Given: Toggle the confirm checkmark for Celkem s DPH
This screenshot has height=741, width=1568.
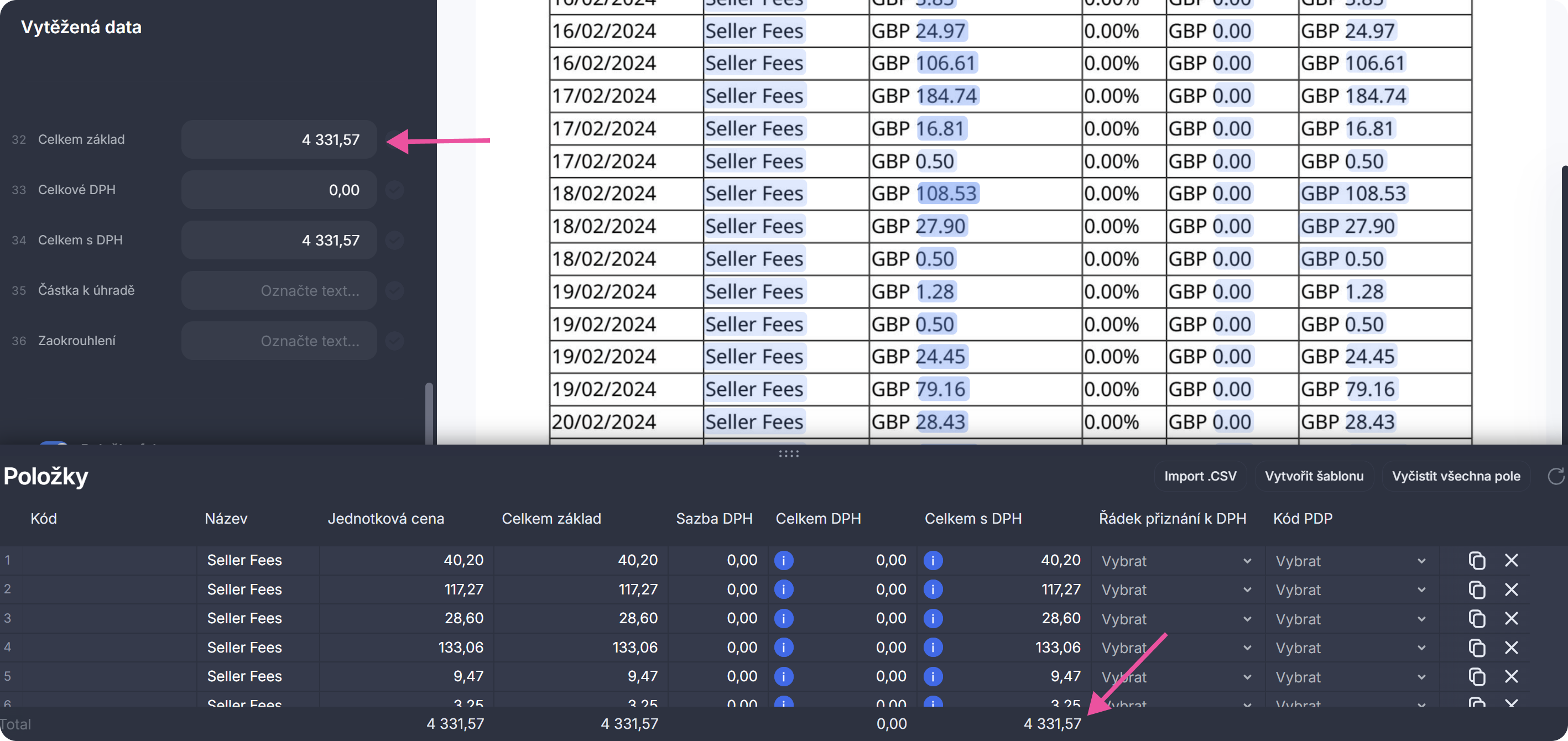Looking at the screenshot, I should pos(395,241).
